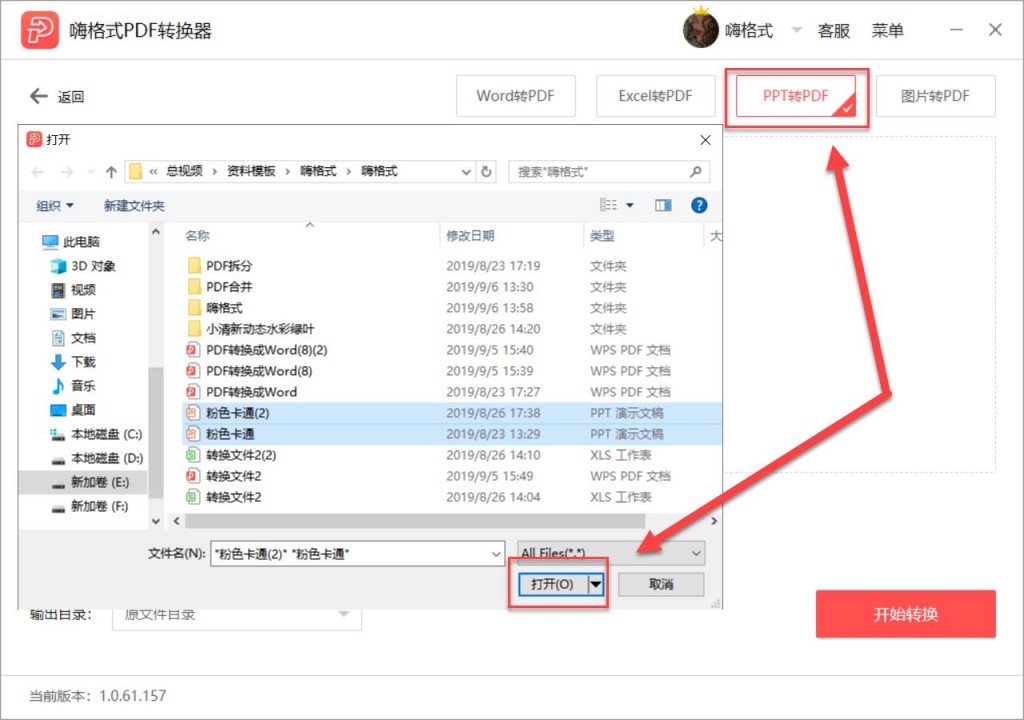The height and width of the screenshot is (720, 1024).
Task: Open the blue help question icon
Action: click(699, 205)
